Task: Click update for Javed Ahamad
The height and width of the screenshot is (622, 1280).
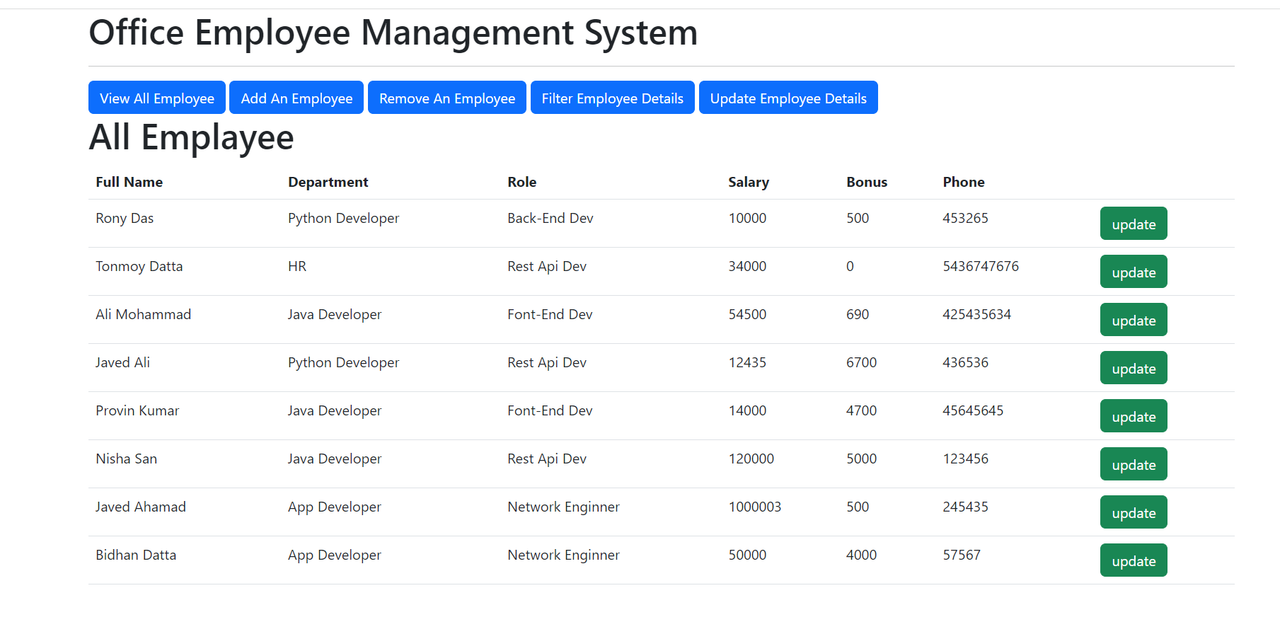Action: pos(1133,511)
